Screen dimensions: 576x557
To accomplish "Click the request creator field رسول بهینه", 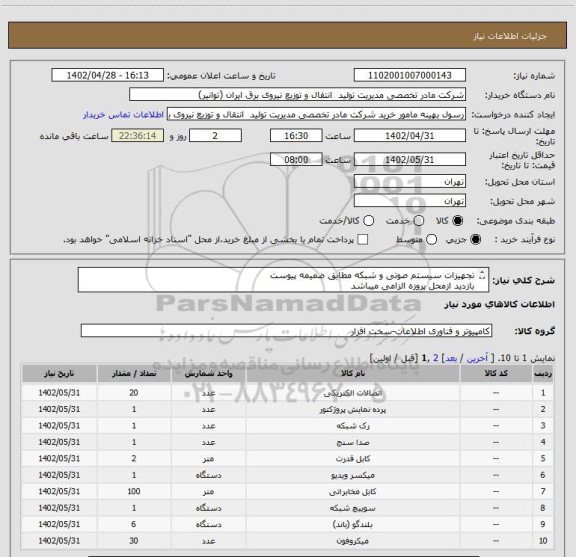I will (x=316, y=114).
